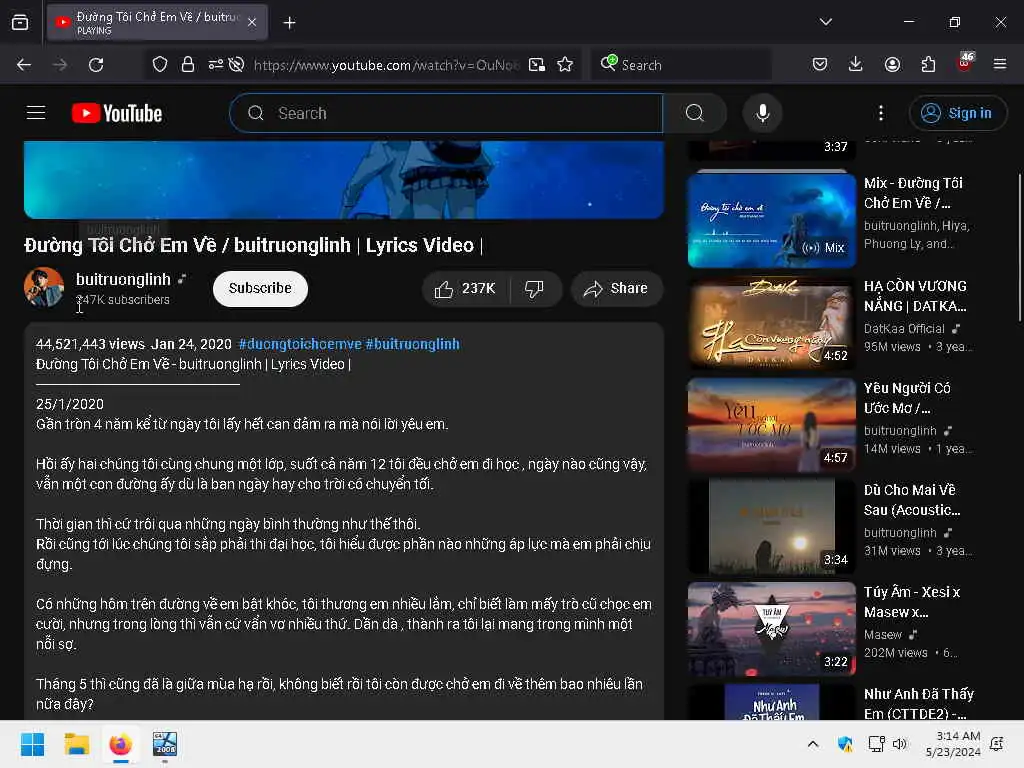This screenshot has width=1024, height=768.
Task: Show site security padlock info
Action: pyautogui.click(x=187, y=64)
